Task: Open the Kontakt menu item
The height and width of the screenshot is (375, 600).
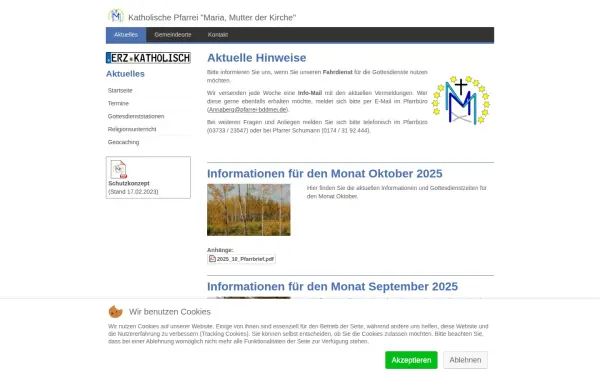Action: pos(218,35)
